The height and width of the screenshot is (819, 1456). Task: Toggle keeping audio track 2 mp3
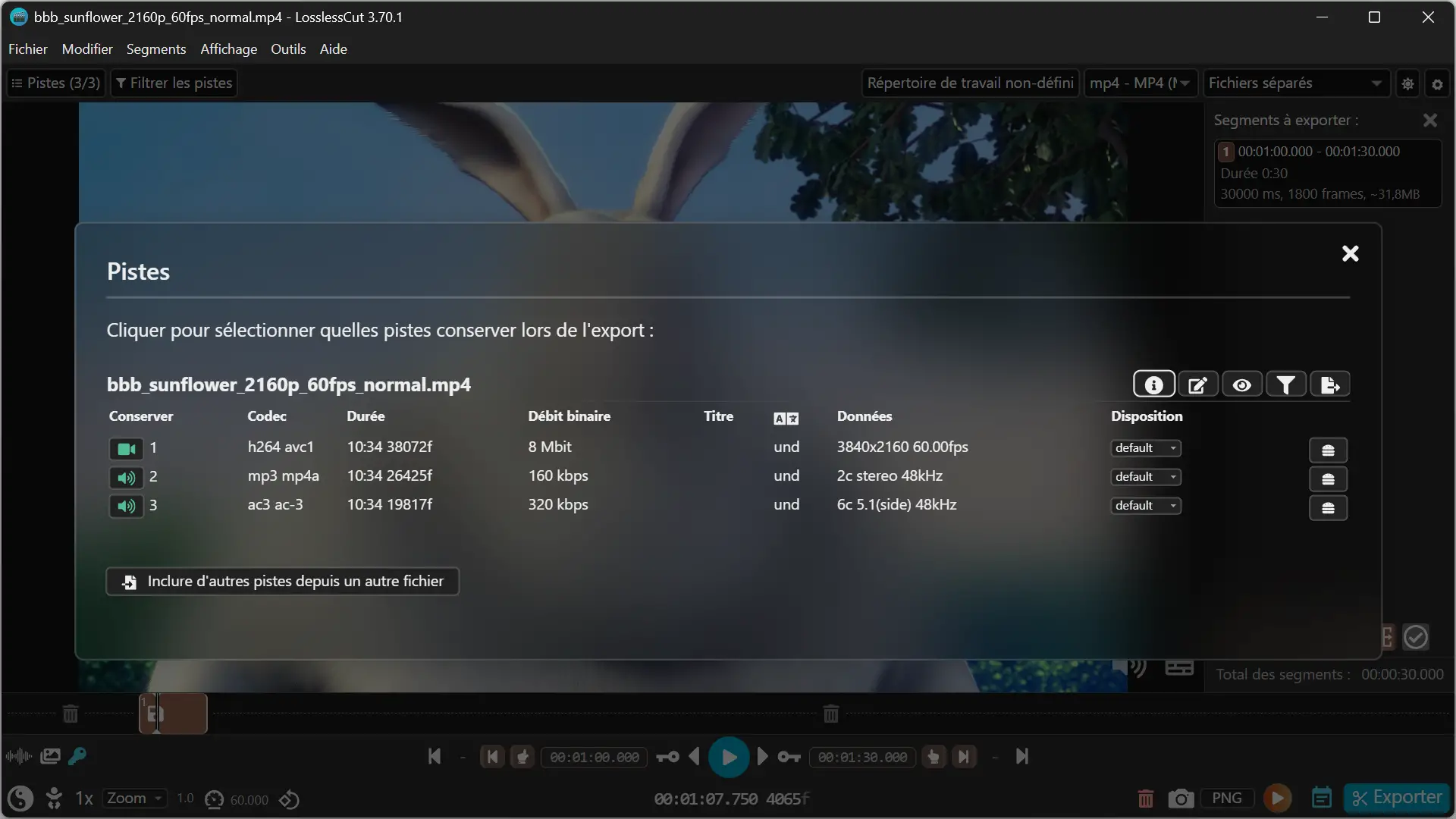[x=126, y=478]
